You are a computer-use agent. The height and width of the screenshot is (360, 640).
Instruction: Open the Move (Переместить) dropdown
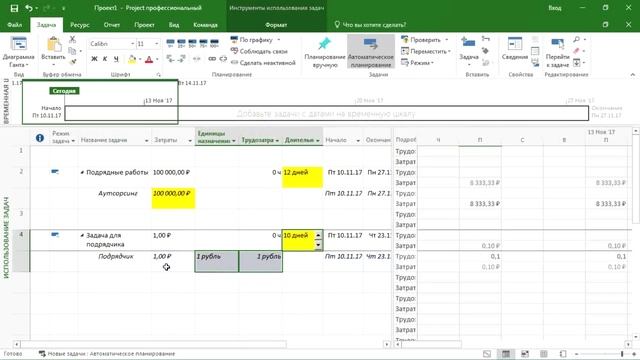[426, 51]
